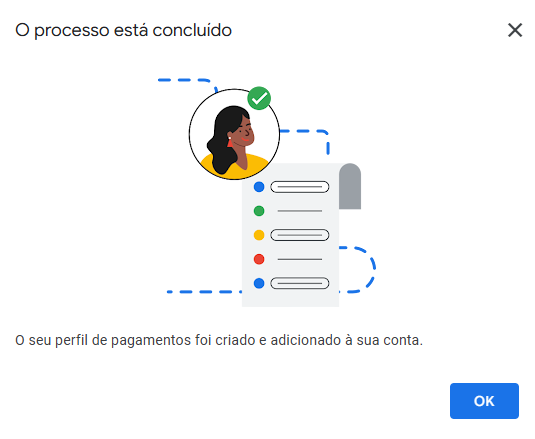Screen dimensions: 535x439
Task: Click the dashed blue line above the avatar
Action: [x=188, y=85]
